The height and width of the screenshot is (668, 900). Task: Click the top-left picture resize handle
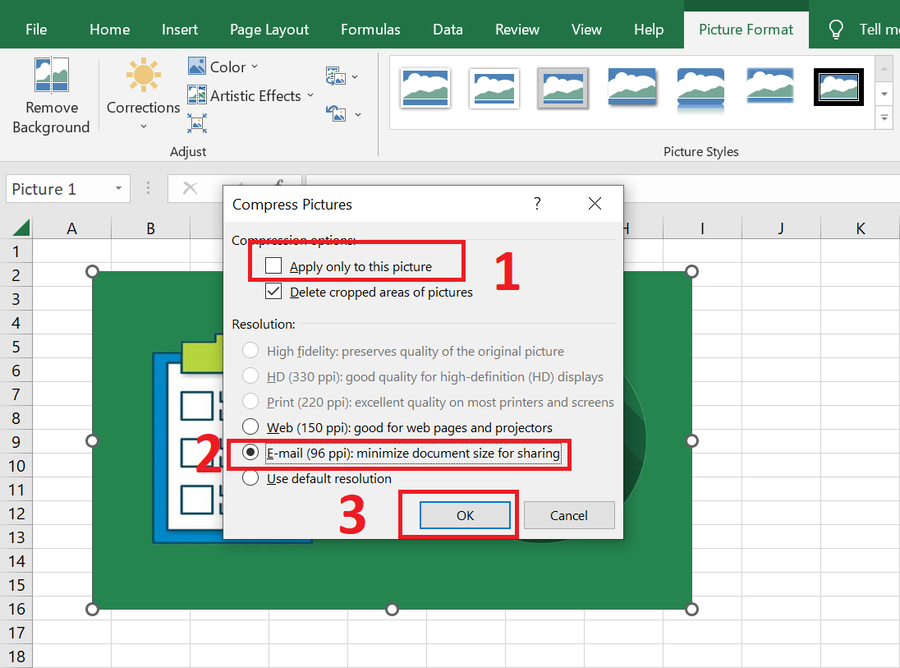(x=92, y=271)
